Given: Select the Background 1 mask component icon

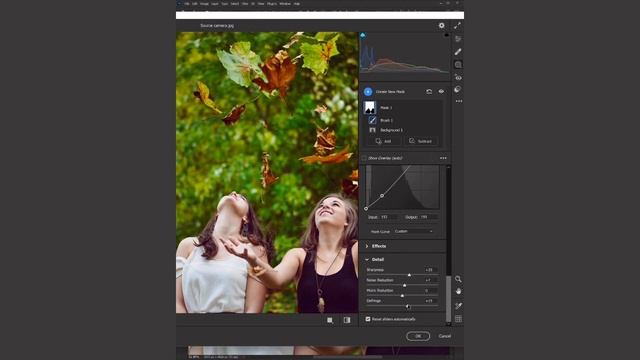Looking at the screenshot, I should pyautogui.click(x=372, y=130).
